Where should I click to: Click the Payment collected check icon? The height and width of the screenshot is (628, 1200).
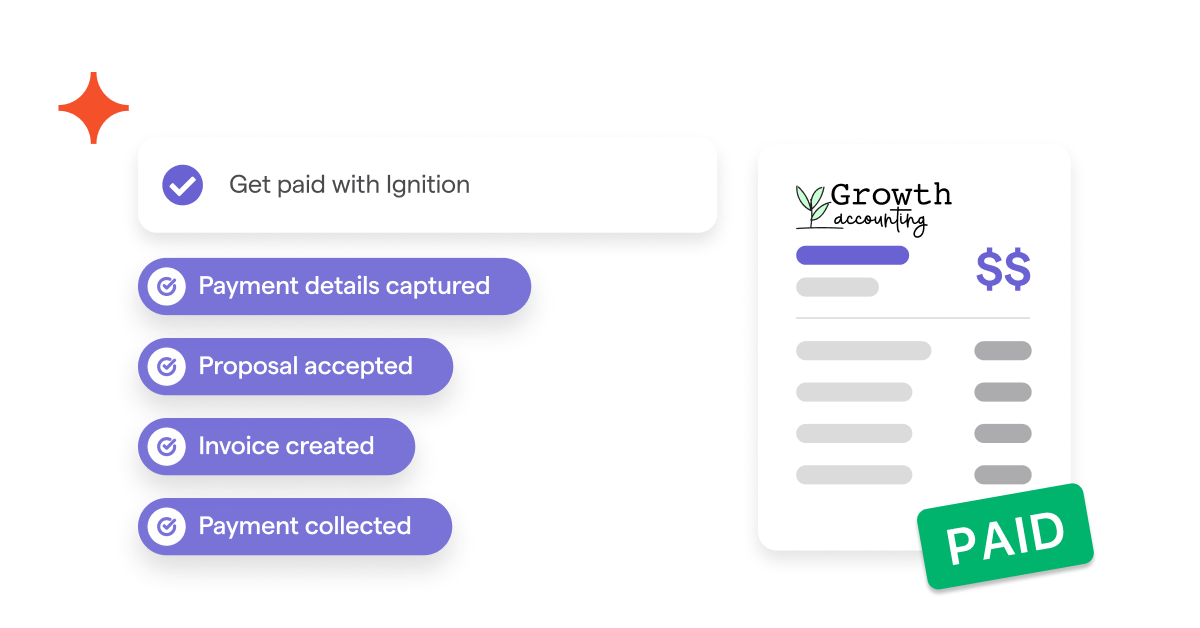(x=167, y=527)
